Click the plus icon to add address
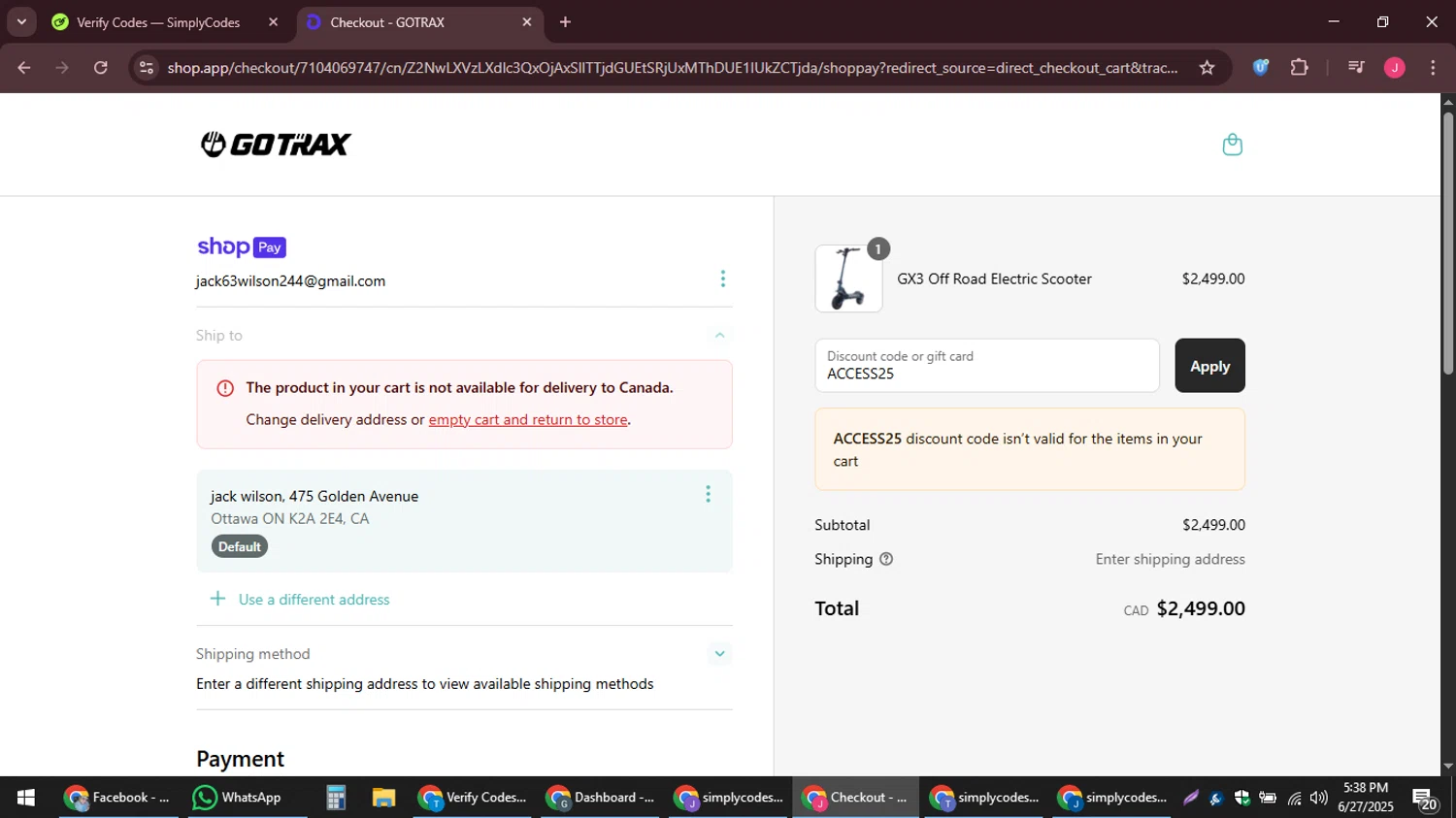This screenshot has width=1456, height=818. [217, 599]
